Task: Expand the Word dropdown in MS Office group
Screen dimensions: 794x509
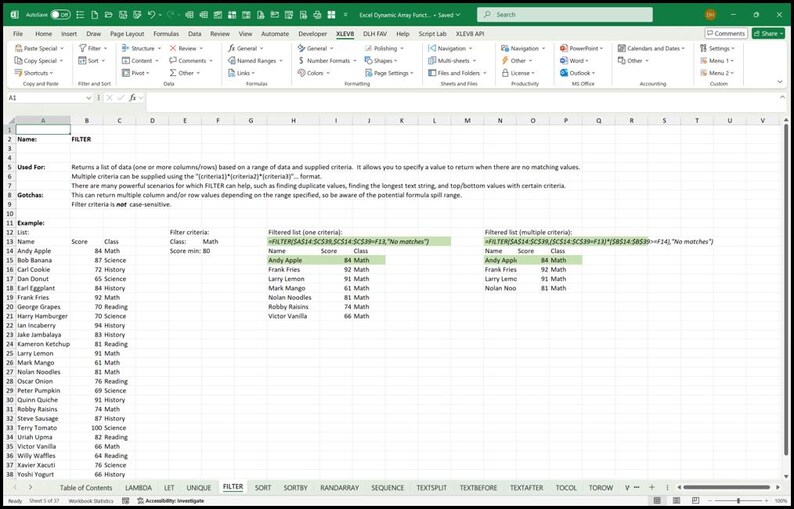Action: click(586, 61)
